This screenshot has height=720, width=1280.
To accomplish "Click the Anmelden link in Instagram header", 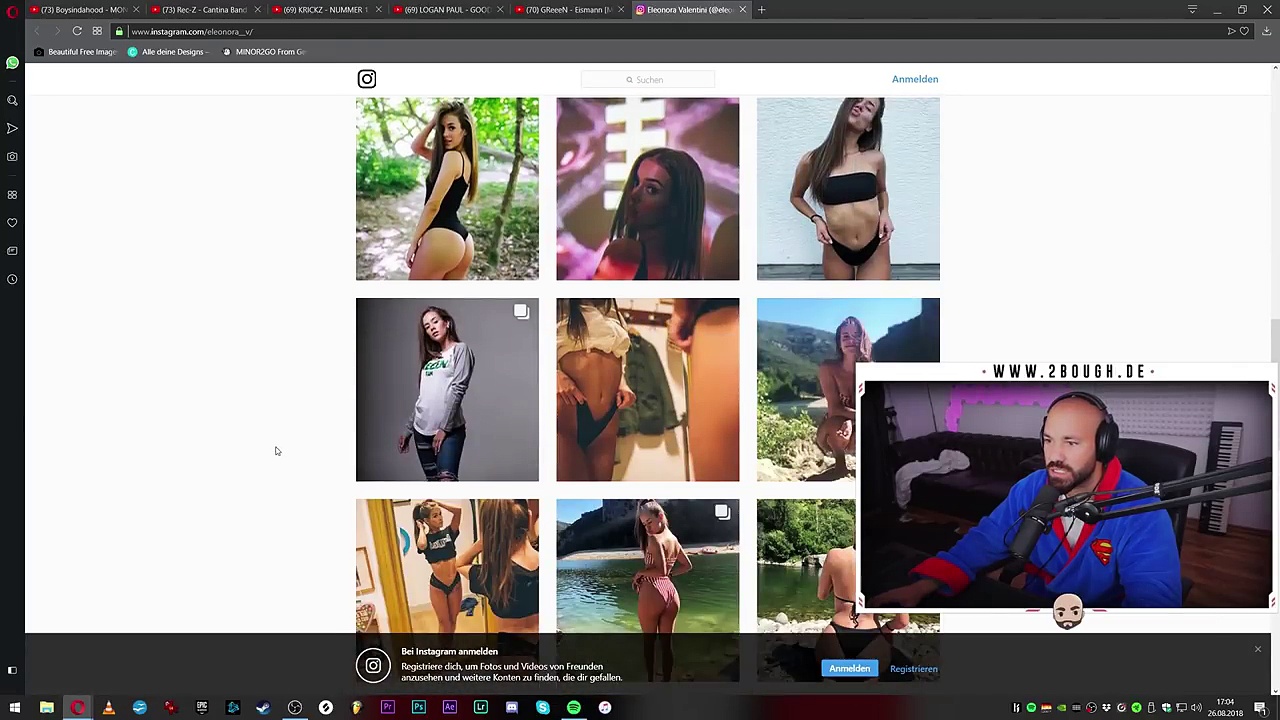I will 914,79.
